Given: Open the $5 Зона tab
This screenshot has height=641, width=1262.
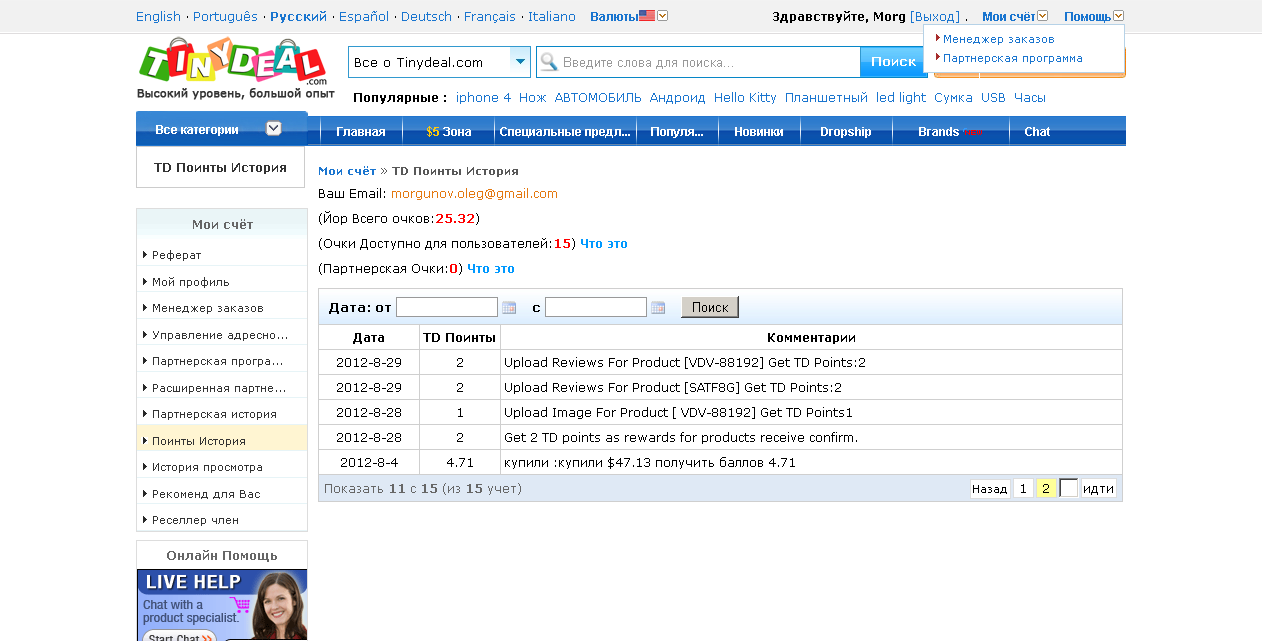Looking at the screenshot, I should point(449,131).
